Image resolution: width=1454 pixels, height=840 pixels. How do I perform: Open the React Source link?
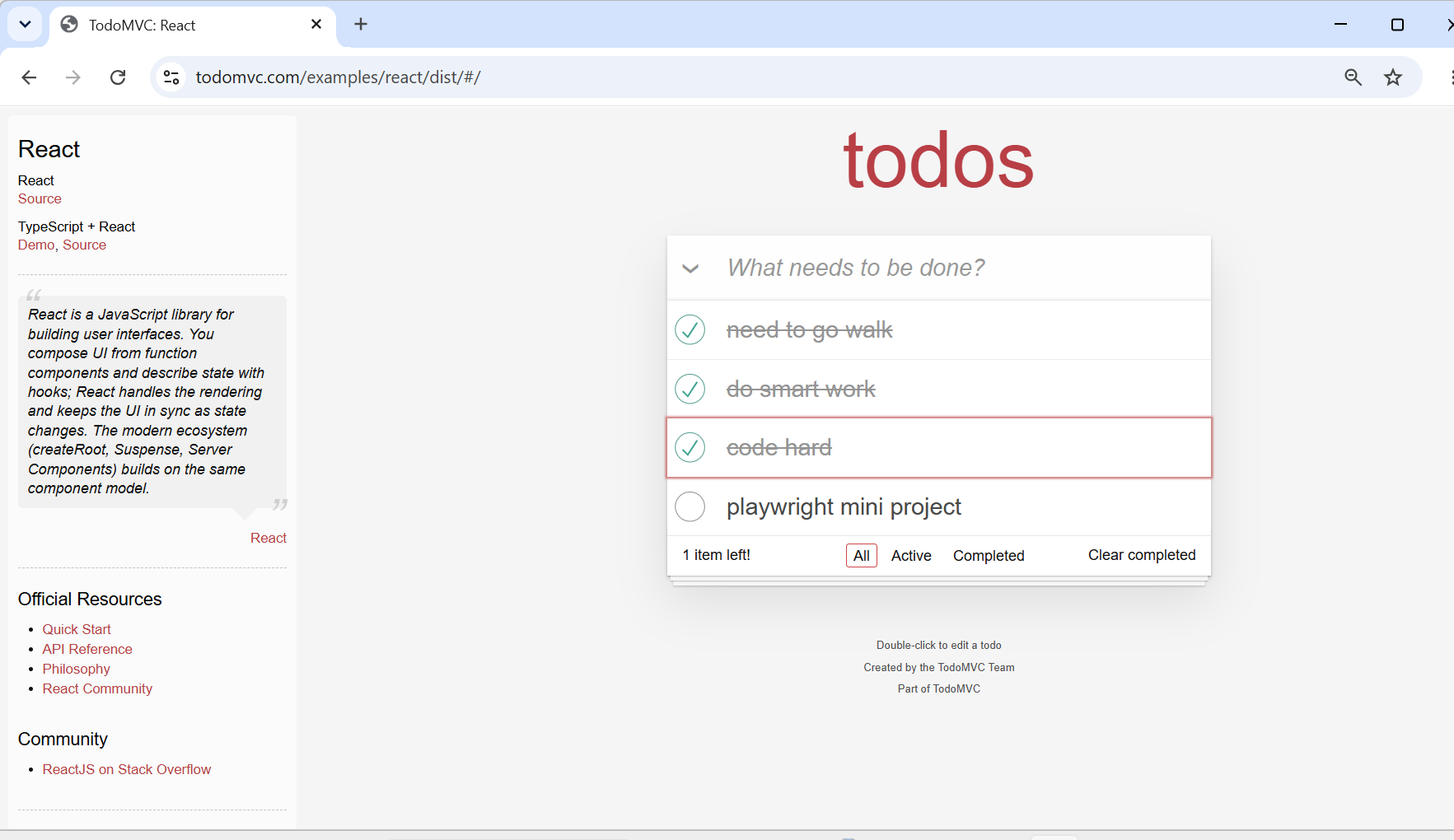coord(40,198)
